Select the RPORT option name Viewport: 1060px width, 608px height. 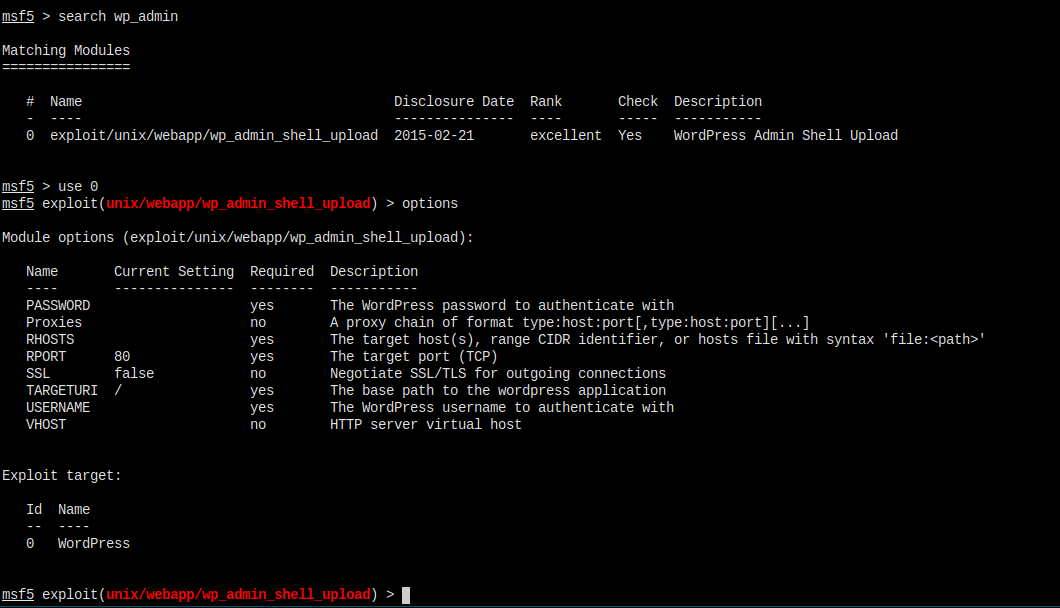[x=47, y=356]
